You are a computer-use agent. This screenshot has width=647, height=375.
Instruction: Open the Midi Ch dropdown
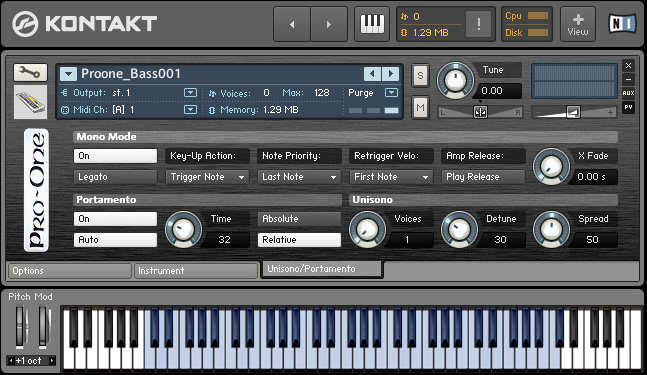tap(190, 110)
